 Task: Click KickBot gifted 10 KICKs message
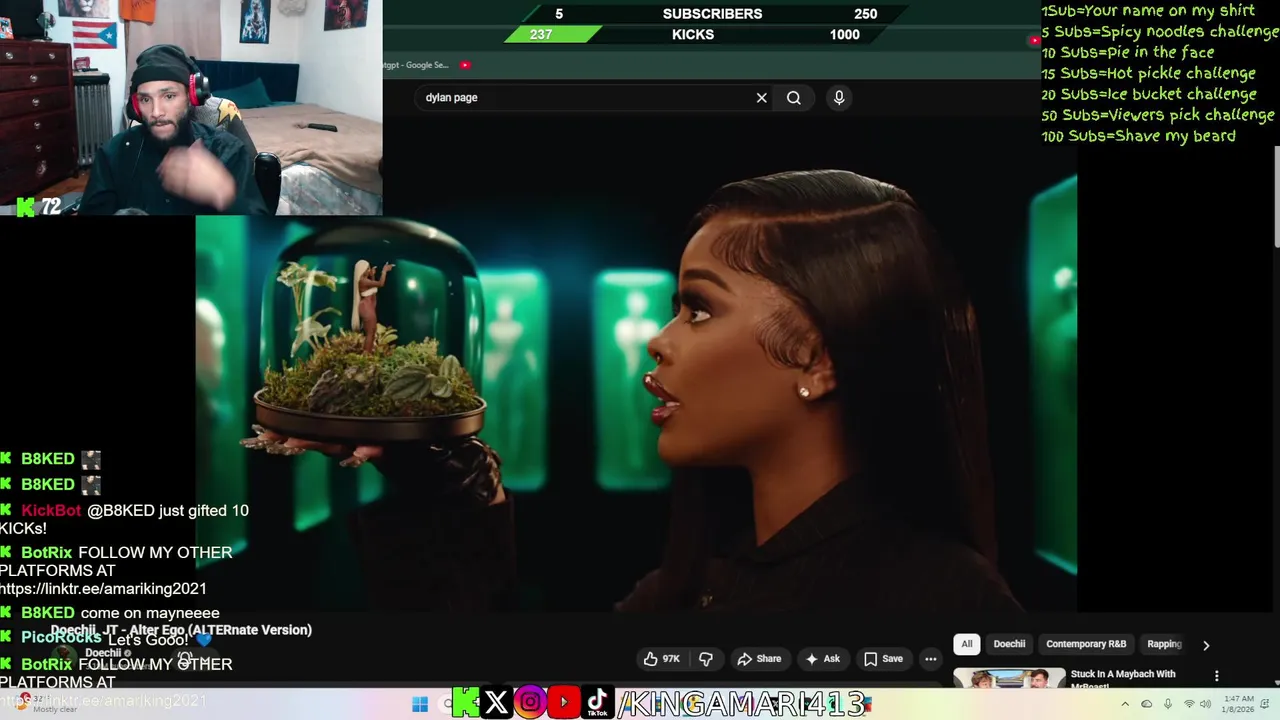pos(124,519)
